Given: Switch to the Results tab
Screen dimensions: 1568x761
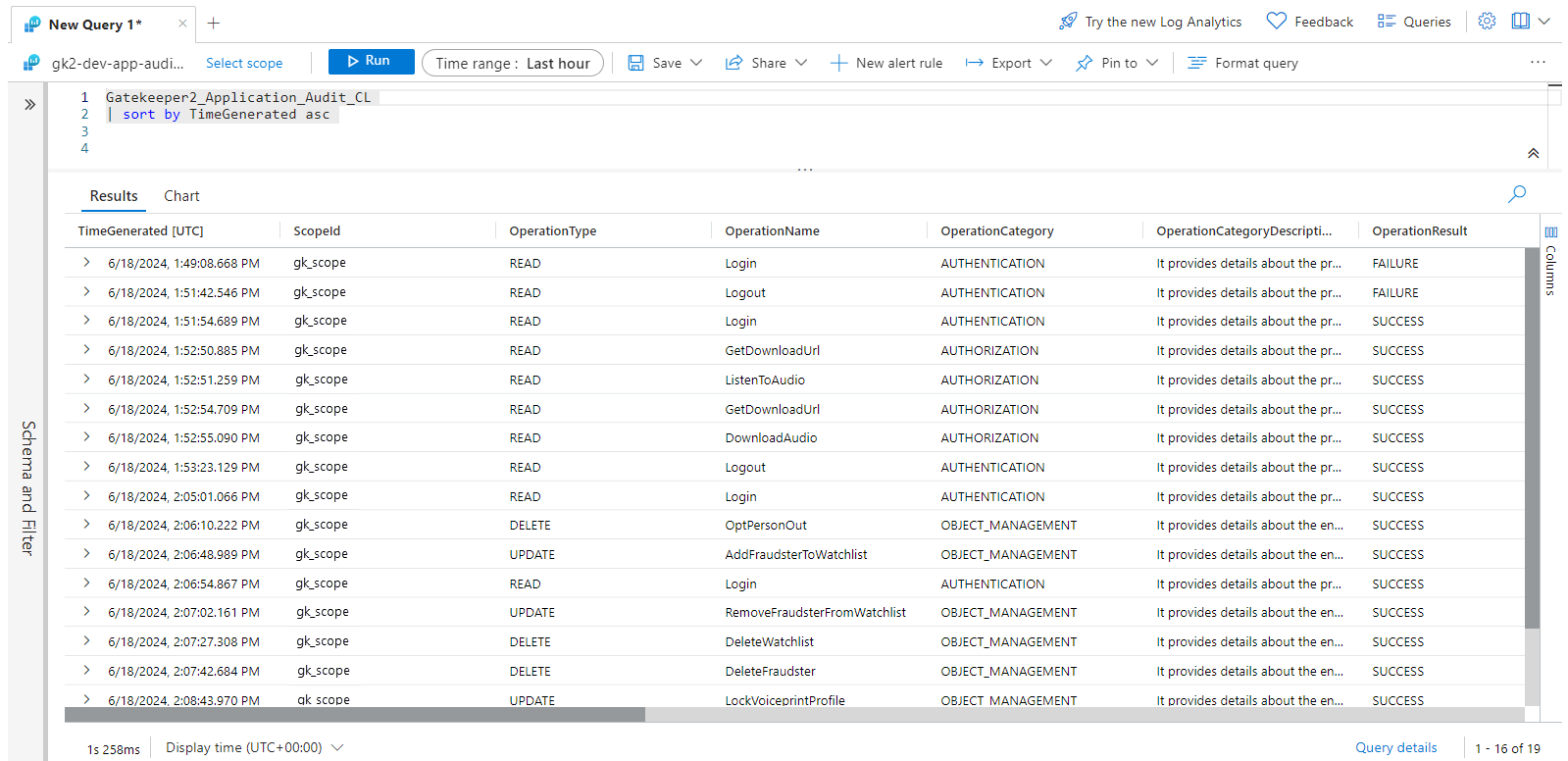Looking at the screenshot, I should coord(114,196).
